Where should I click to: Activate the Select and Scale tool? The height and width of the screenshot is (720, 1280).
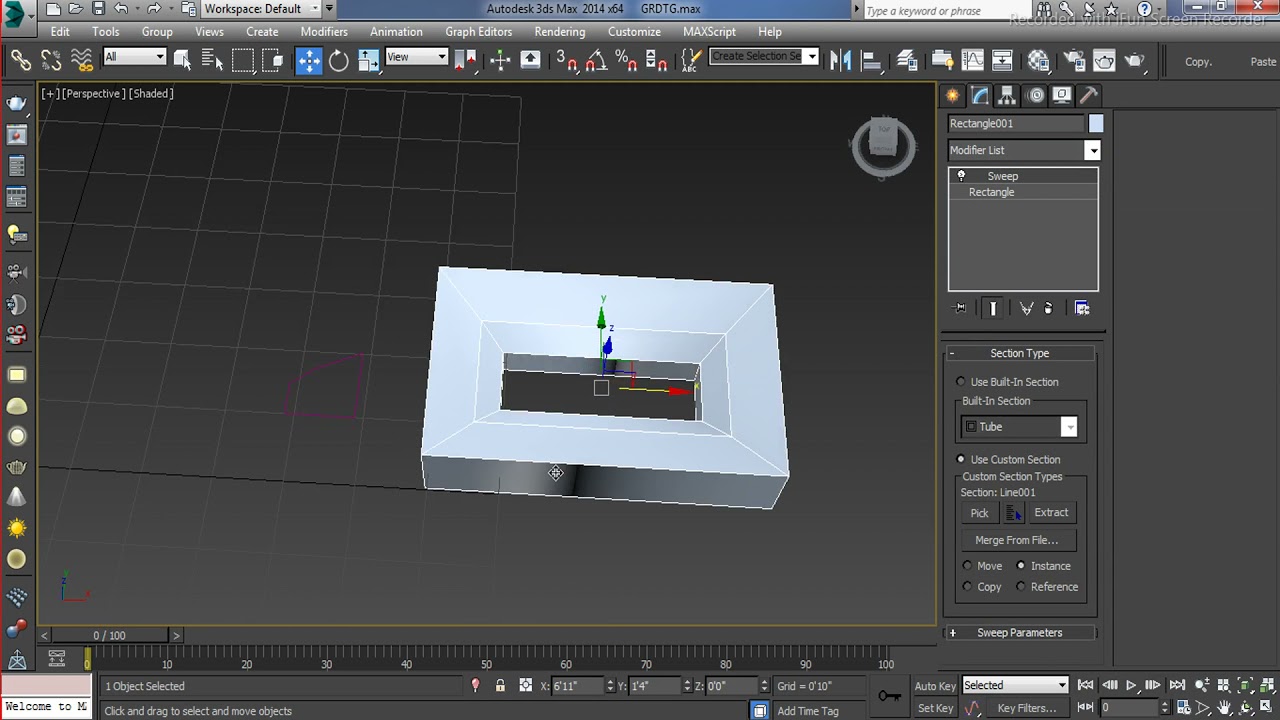369,60
